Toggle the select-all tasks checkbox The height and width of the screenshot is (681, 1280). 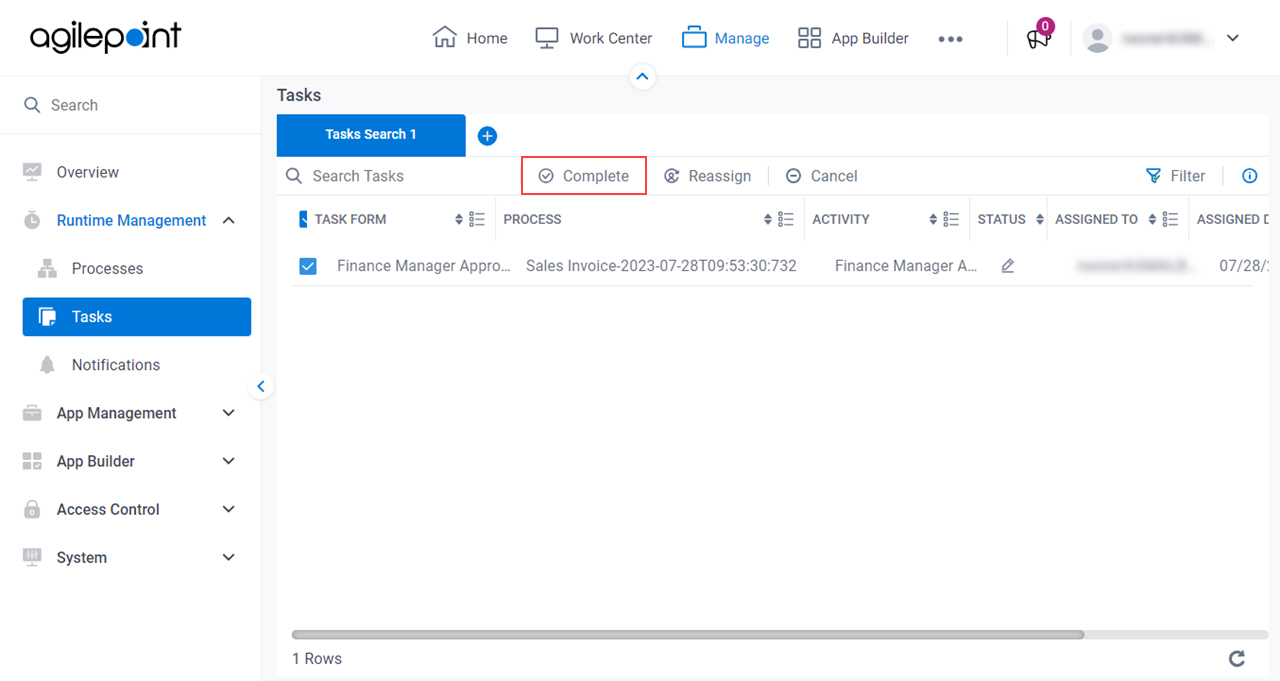[304, 219]
